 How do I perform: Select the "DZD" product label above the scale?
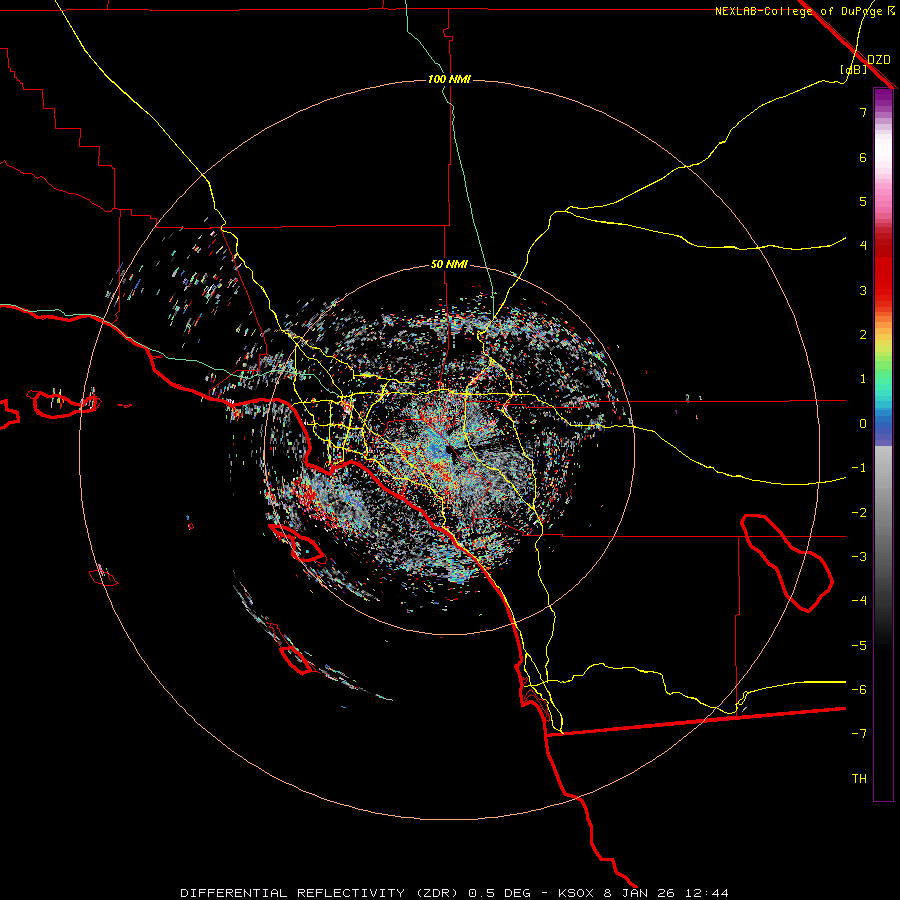coord(878,60)
